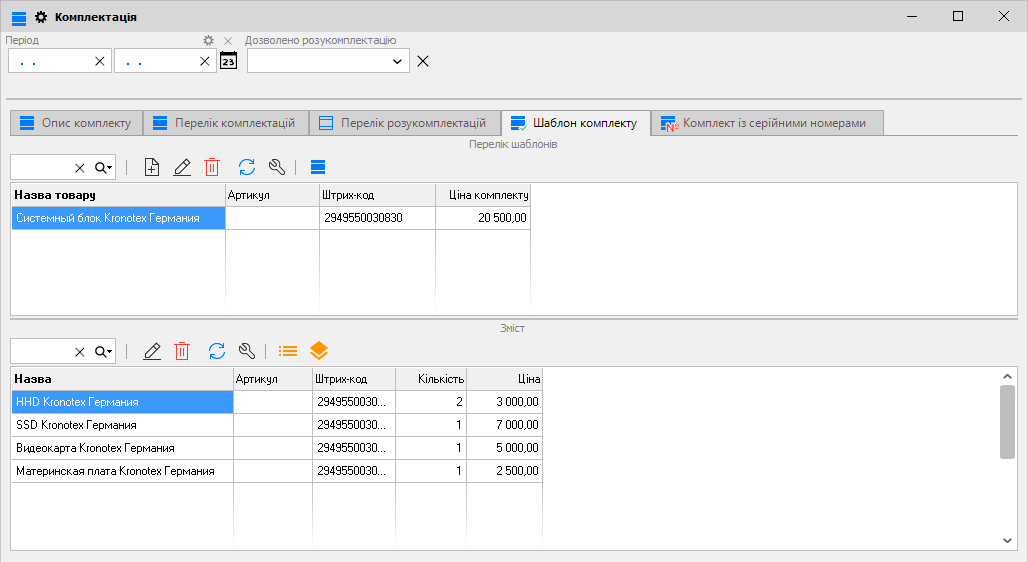Open wrench settings in templates toolbar
The width and height of the screenshot is (1028, 562).
point(277,167)
